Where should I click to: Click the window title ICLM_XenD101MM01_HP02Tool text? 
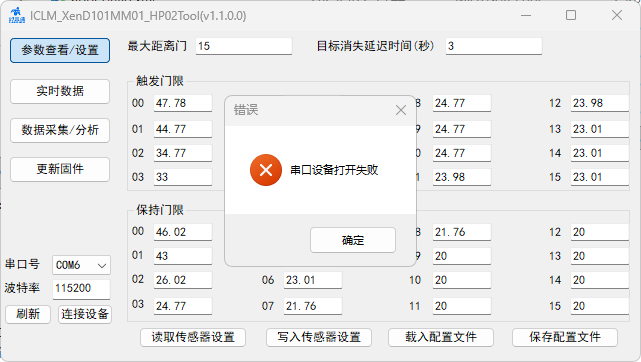tap(138, 16)
